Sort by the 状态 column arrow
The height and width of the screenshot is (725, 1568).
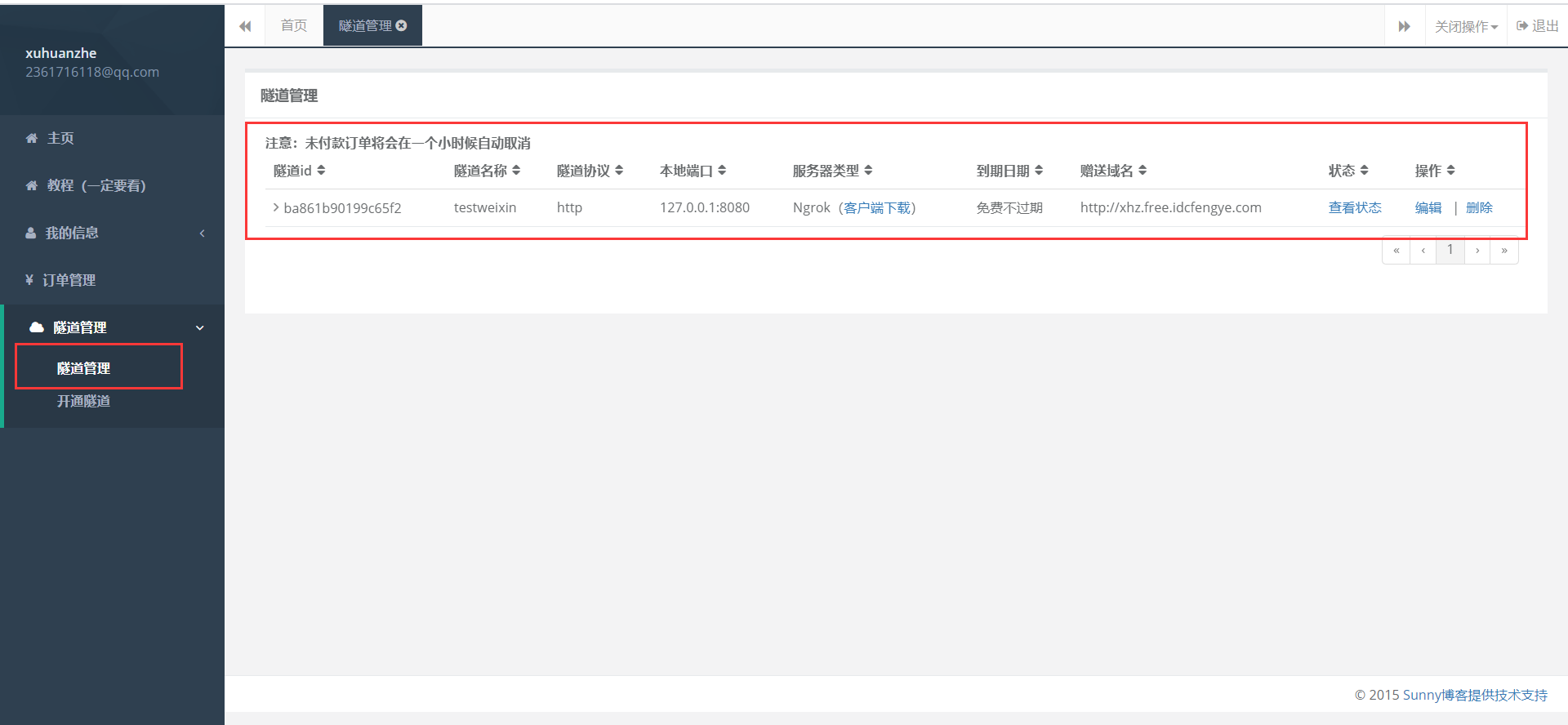click(x=1364, y=170)
